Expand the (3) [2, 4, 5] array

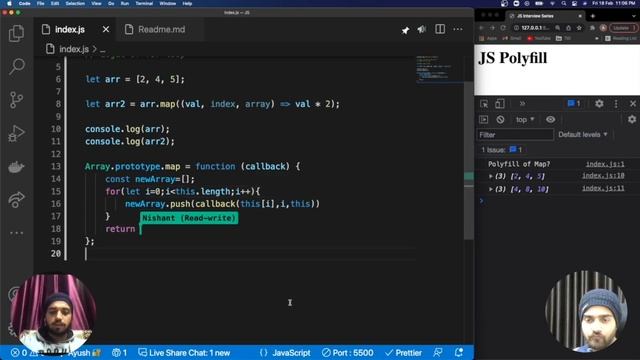click(491, 176)
